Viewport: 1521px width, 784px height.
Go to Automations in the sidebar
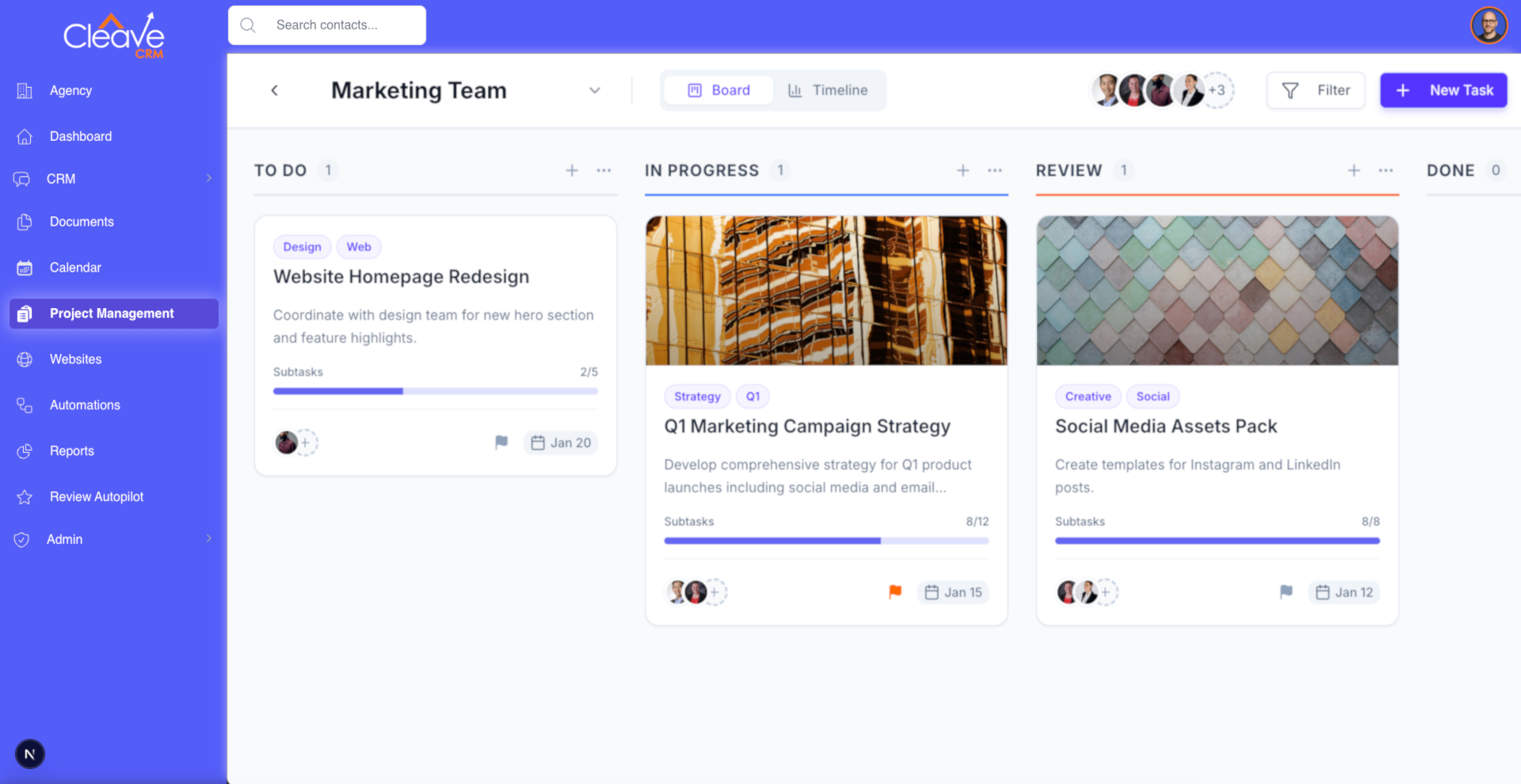pos(85,405)
